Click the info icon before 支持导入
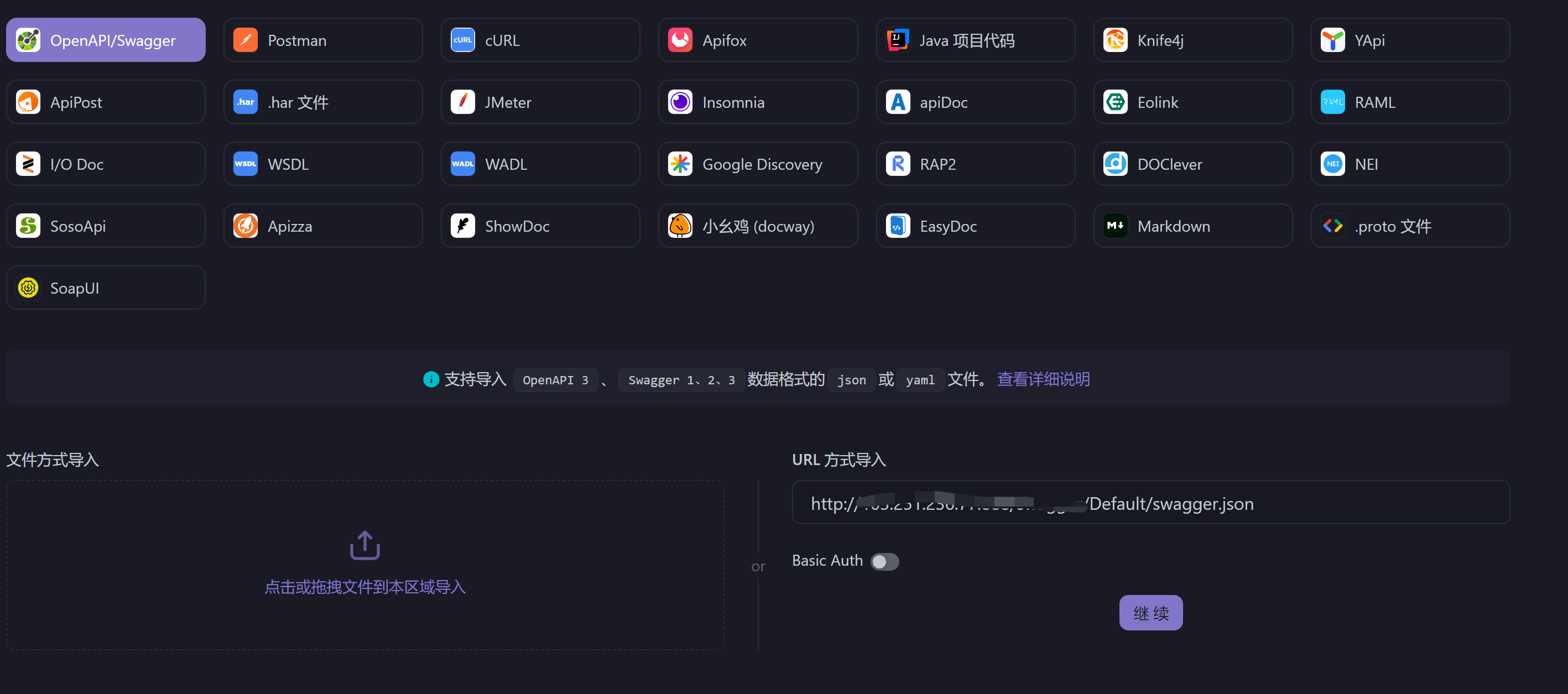The height and width of the screenshot is (694, 1568). coord(431,380)
